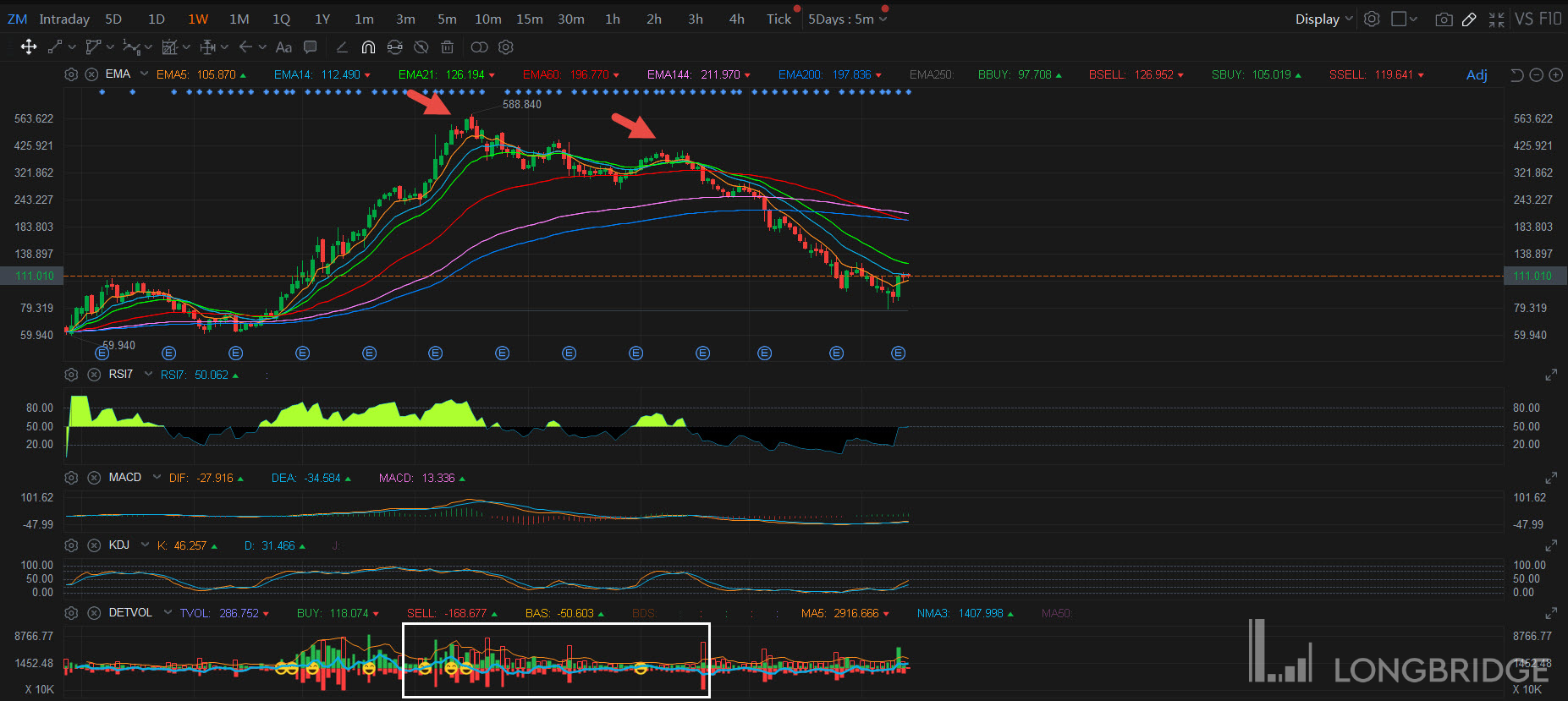Expand the KDJ indicator panel
Viewport: 1568px width, 701px height.
1550,546
